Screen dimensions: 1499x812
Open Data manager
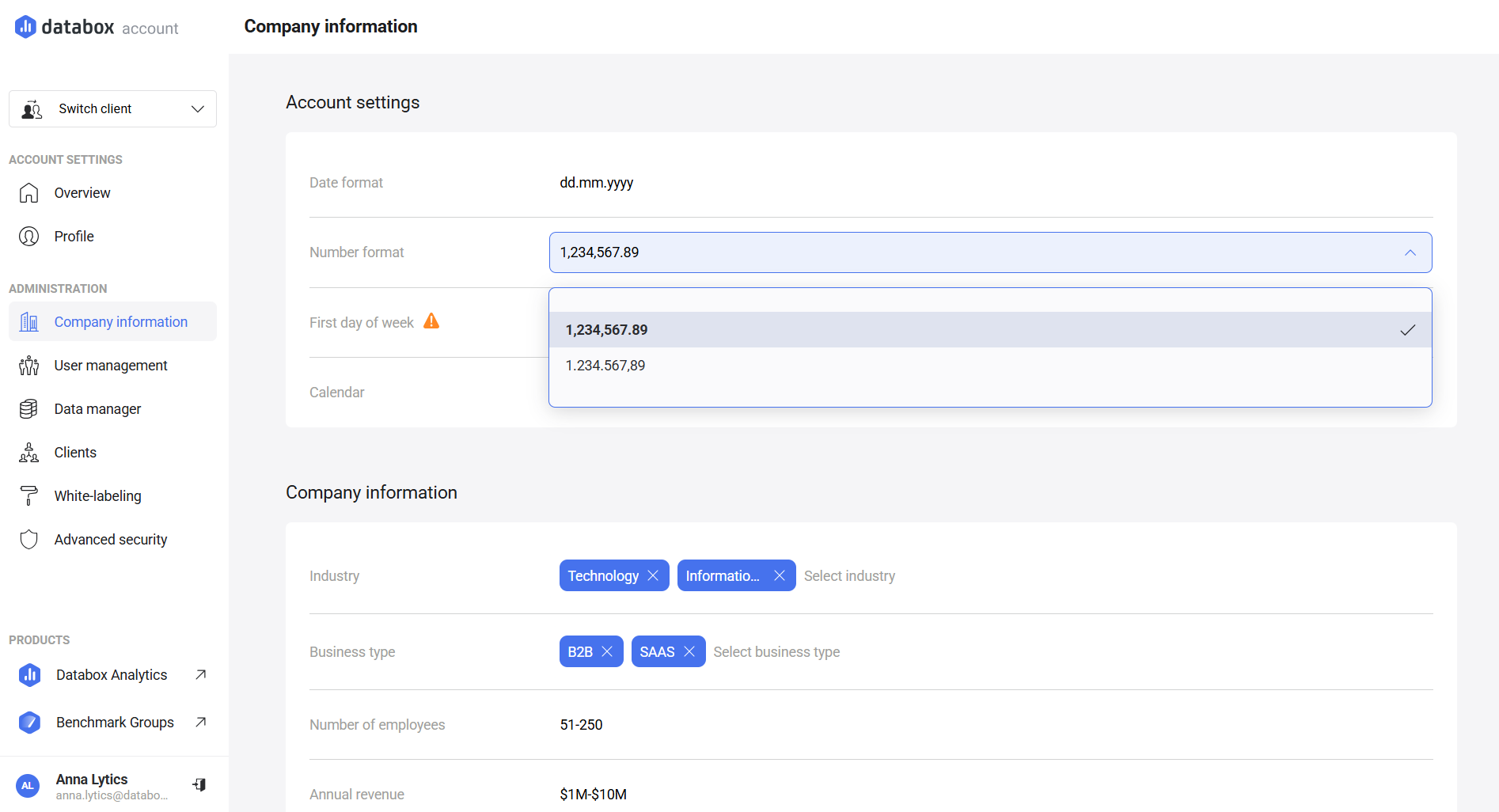[x=97, y=409]
